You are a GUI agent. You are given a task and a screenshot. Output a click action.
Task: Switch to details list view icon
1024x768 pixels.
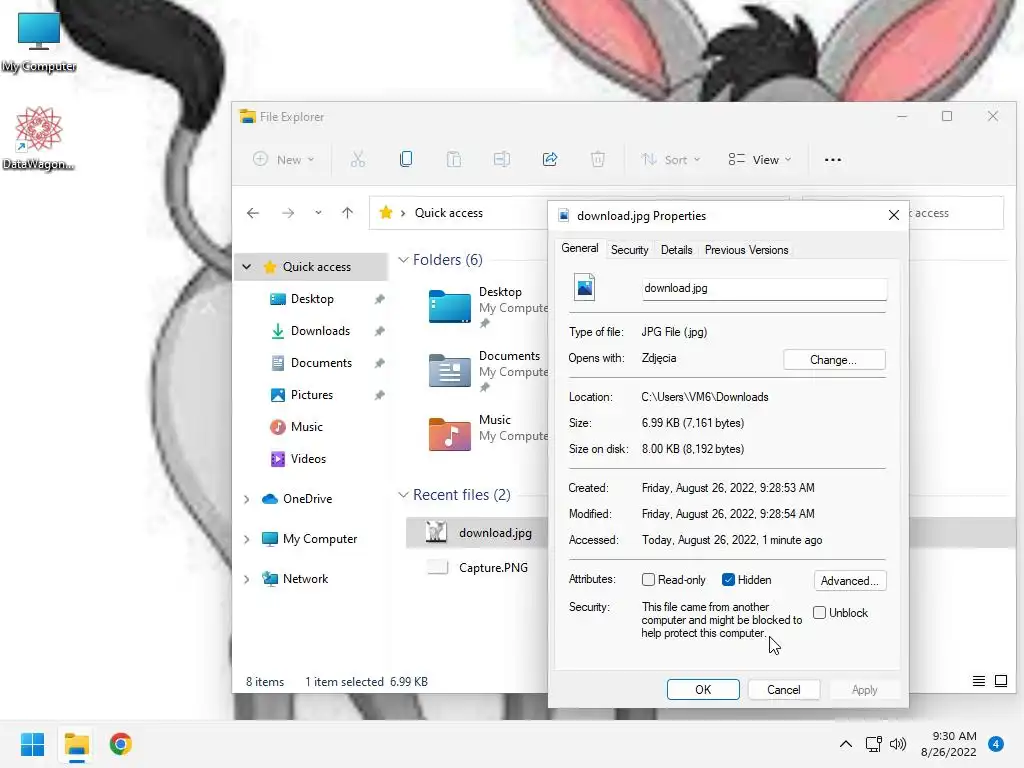pos(978,681)
